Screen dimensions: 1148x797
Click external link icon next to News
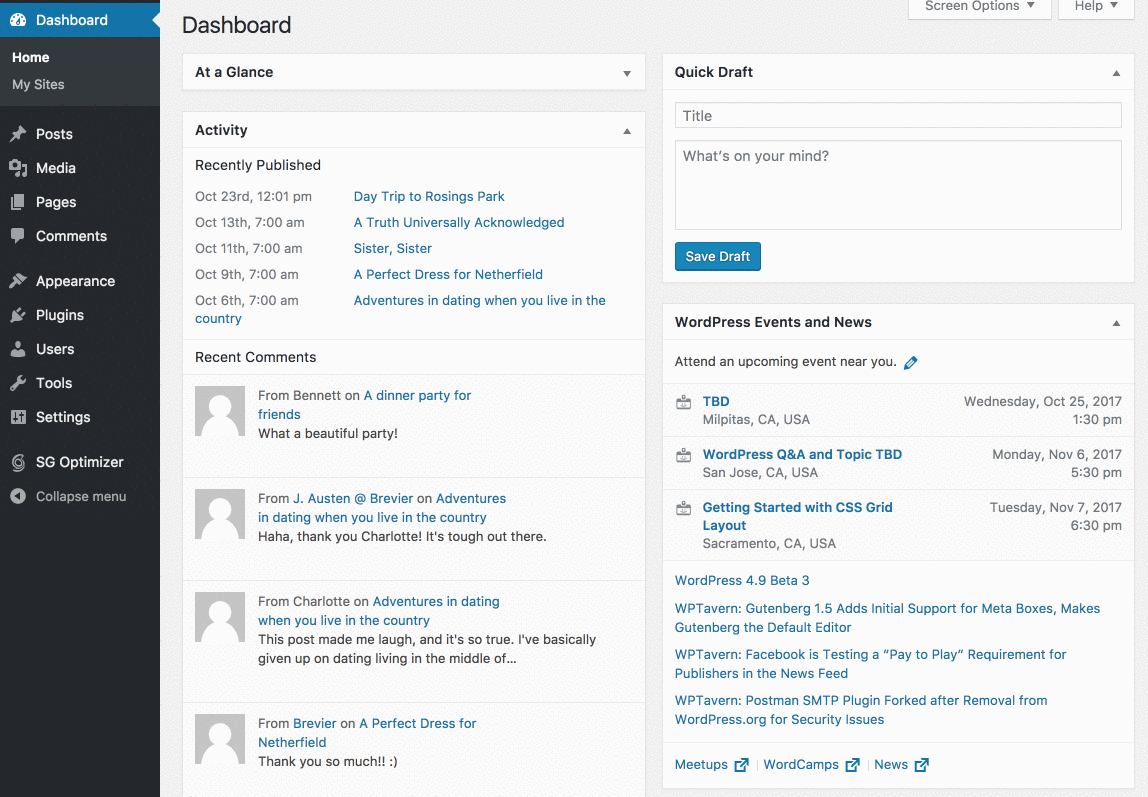(x=922, y=765)
